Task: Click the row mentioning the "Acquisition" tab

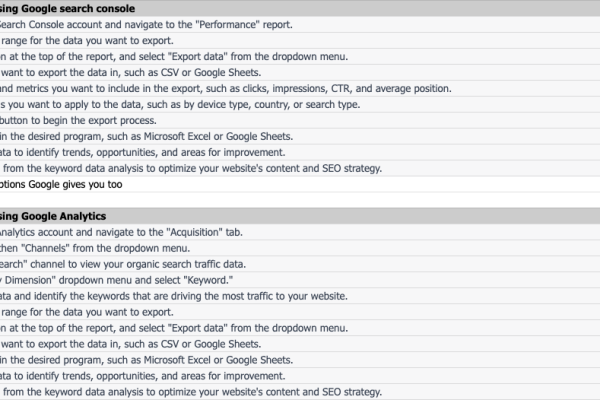Action: point(300,232)
